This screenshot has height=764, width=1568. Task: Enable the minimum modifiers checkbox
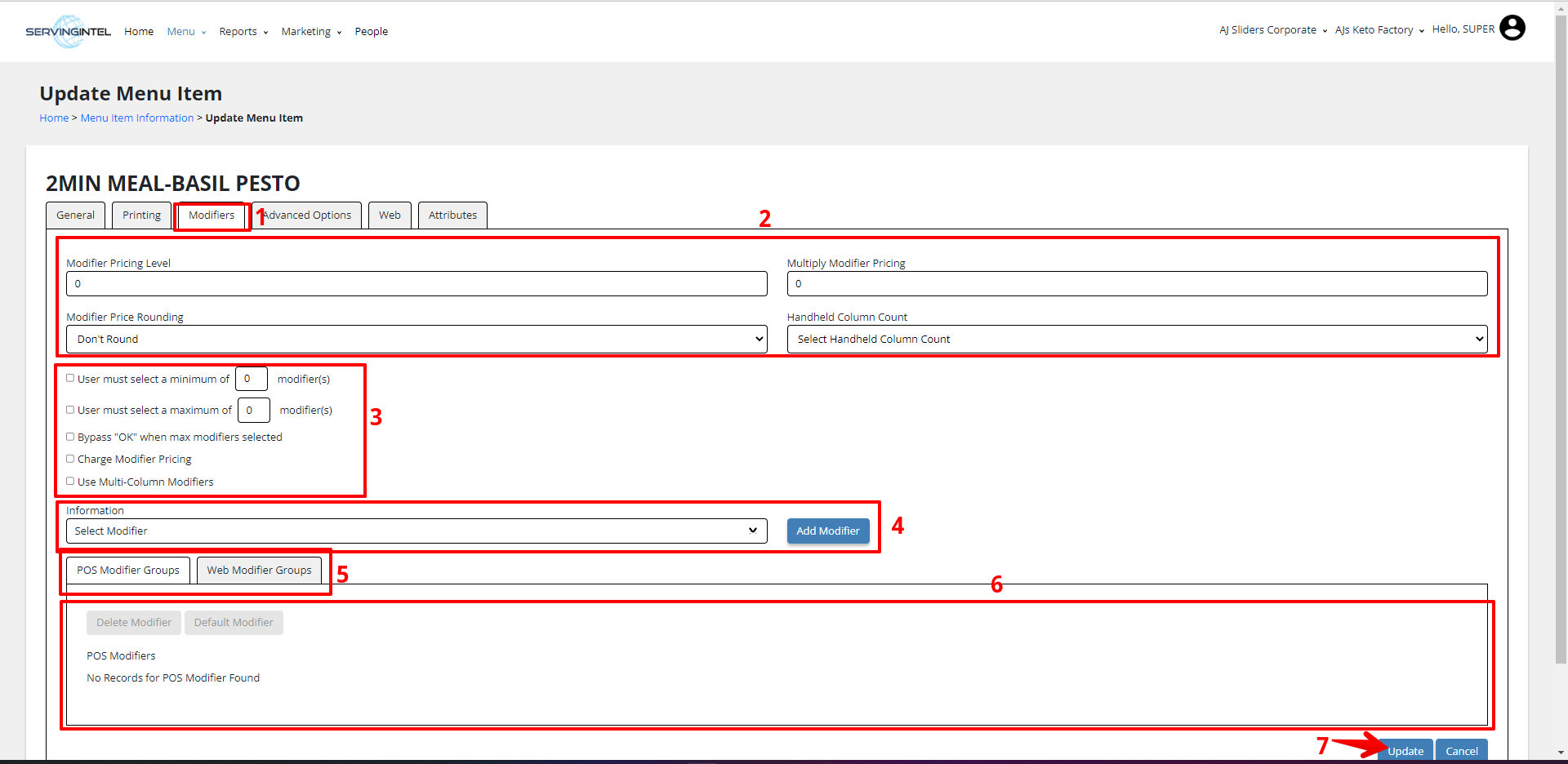tap(70, 379)
